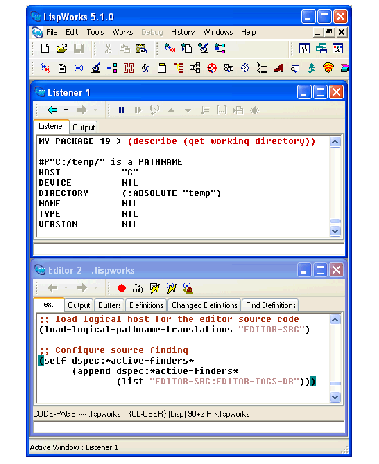Open the Search Files icon
379x464 pixels.
point(228,68)
